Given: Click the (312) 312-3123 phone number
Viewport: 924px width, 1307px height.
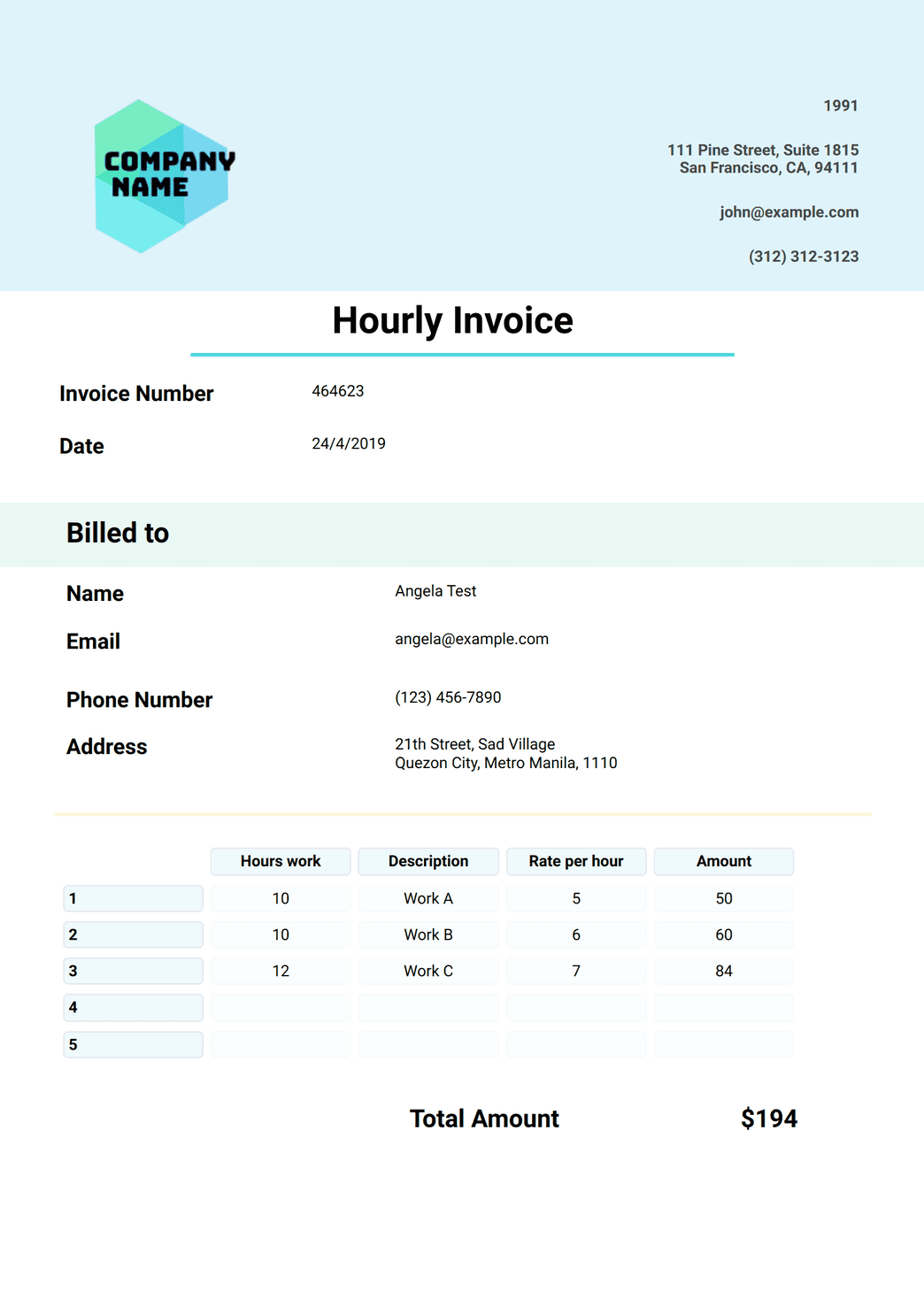Looking at the screenshot, I should (804, 257).
